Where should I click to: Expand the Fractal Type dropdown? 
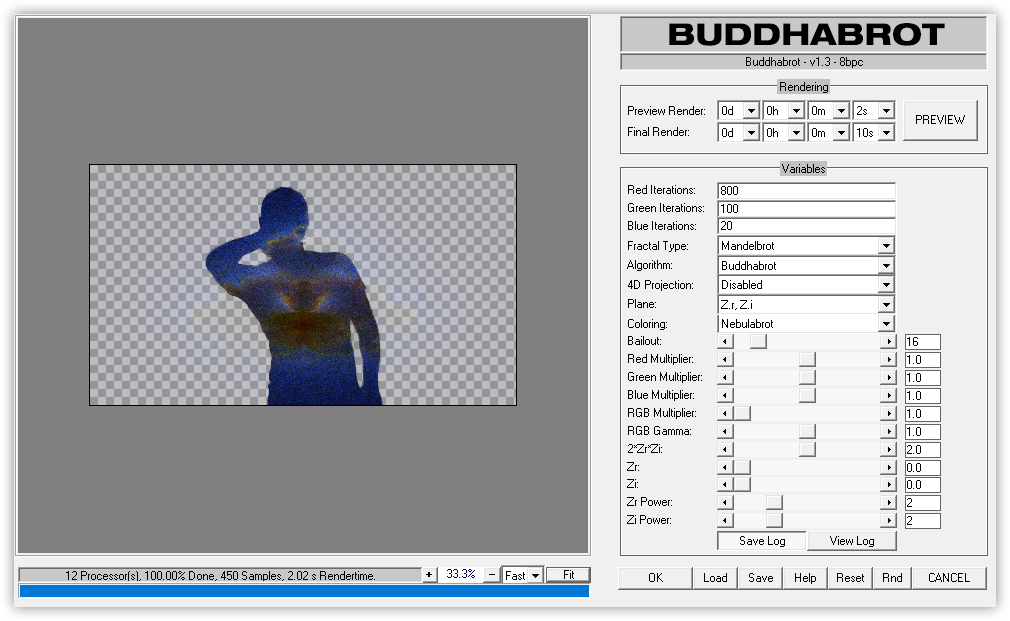(886, 246)
